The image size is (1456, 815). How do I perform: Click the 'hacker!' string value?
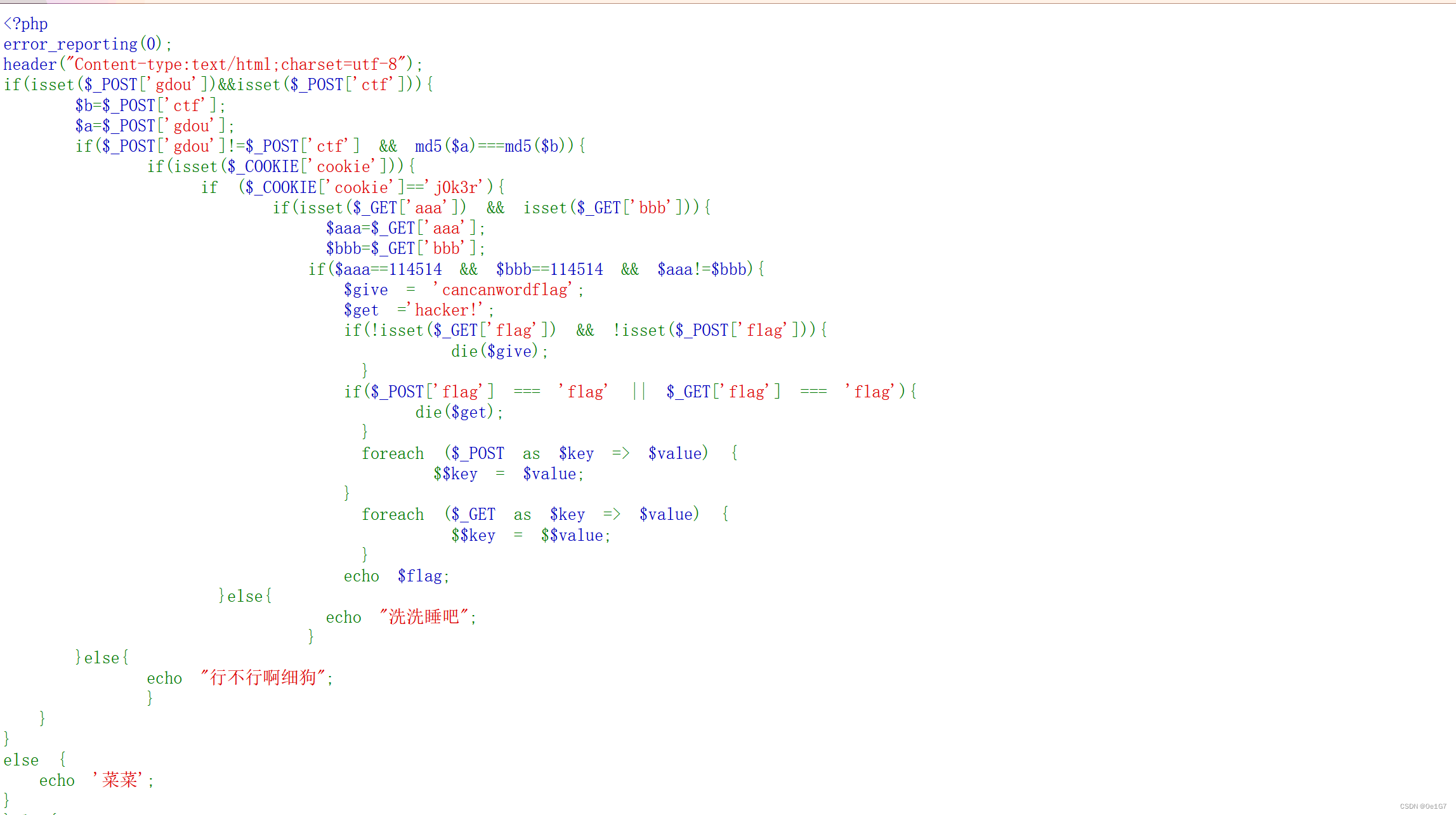(x=448, y=310)
